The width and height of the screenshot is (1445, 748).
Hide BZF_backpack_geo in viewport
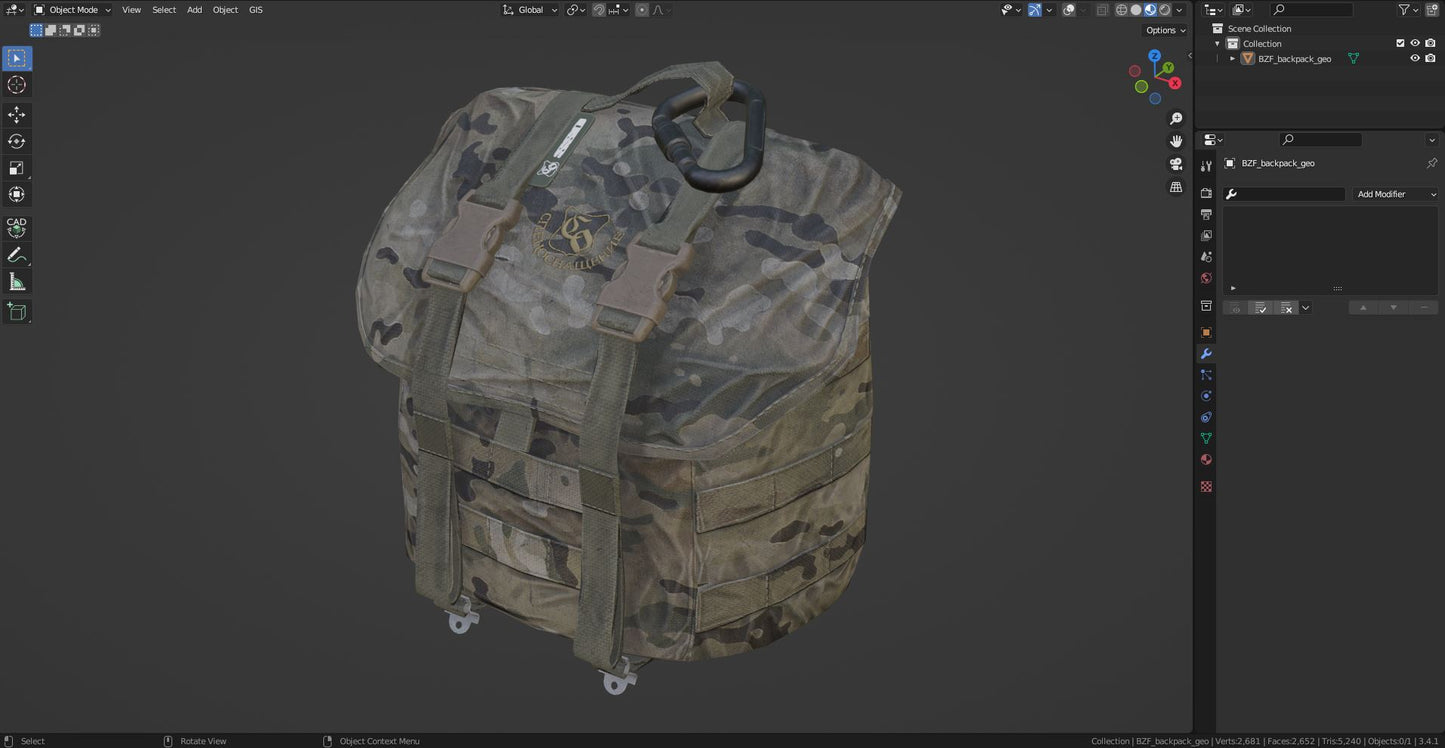coord(1415,59)
